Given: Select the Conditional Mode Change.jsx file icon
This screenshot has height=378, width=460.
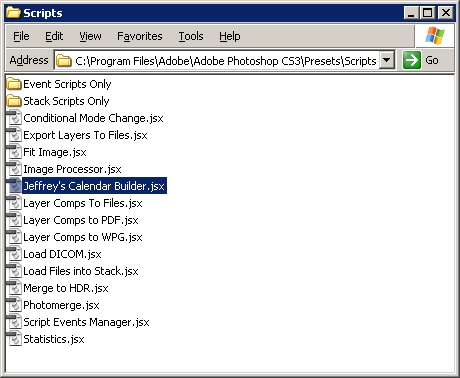Looking at the screenshot, I should tap(14, 118).
